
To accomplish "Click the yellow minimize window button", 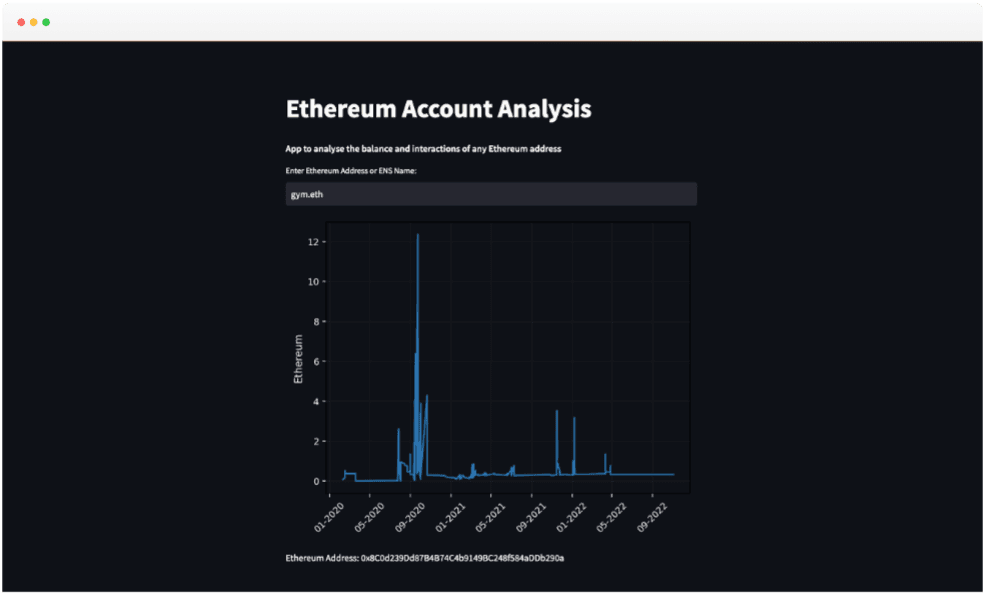I will (x=34, y=22).
